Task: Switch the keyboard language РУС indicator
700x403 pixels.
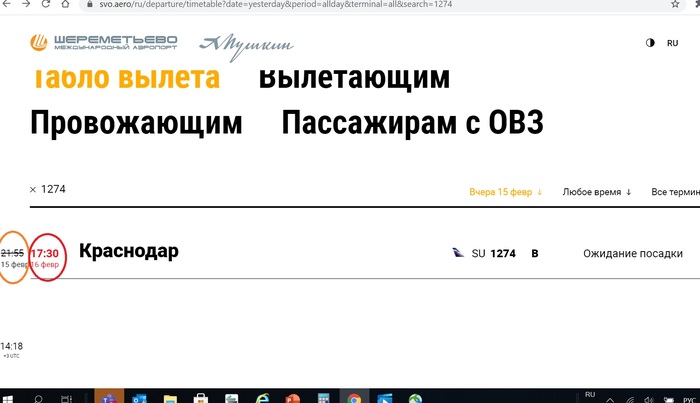Action: pos(689,400)
